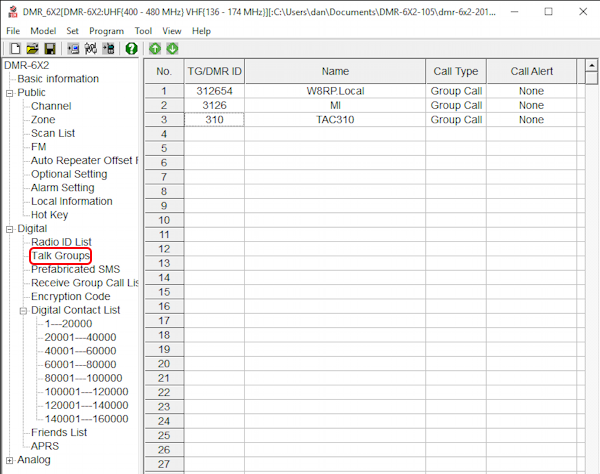Collapse the Public tree node
The height and width of the screenshot is (474, 600).
pos(10,93)
